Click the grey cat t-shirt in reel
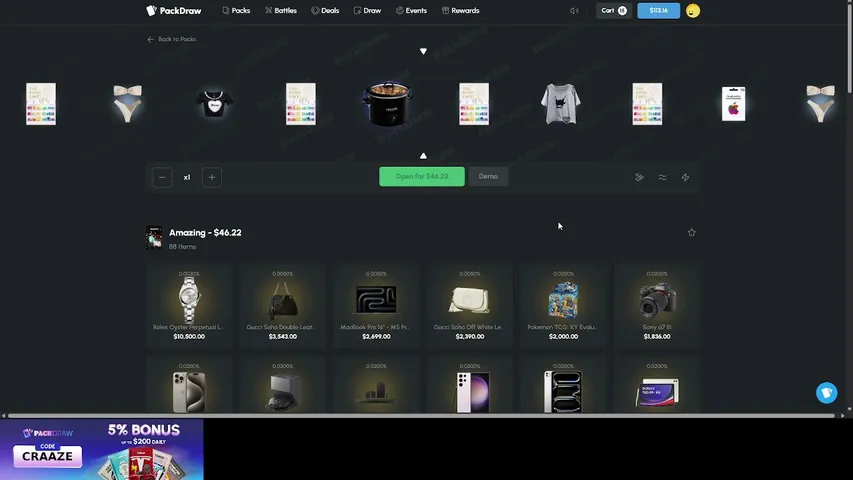The image size is (853, 480). coord(560,103)
